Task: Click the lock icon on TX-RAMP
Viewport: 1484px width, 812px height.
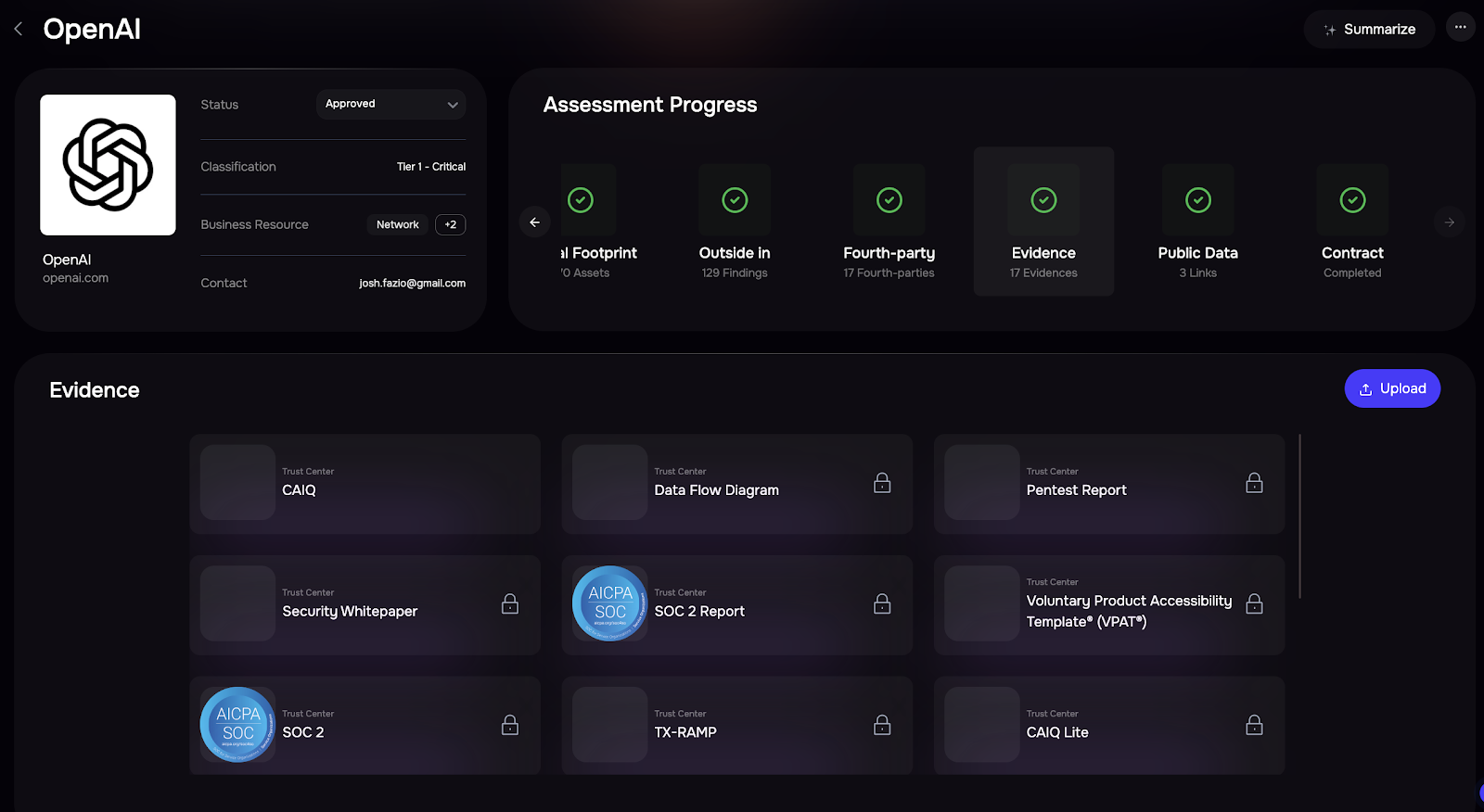Action: 882,725
